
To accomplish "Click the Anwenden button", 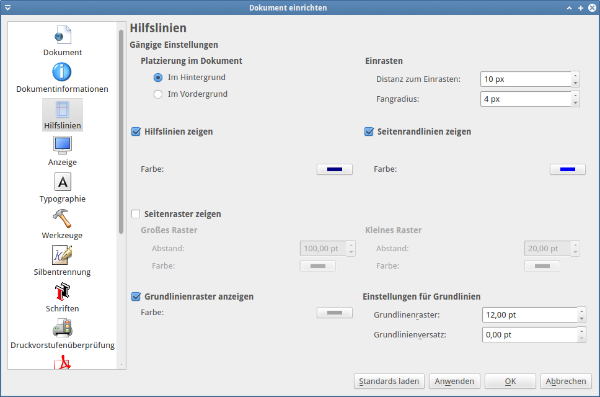I will (455, 381).
